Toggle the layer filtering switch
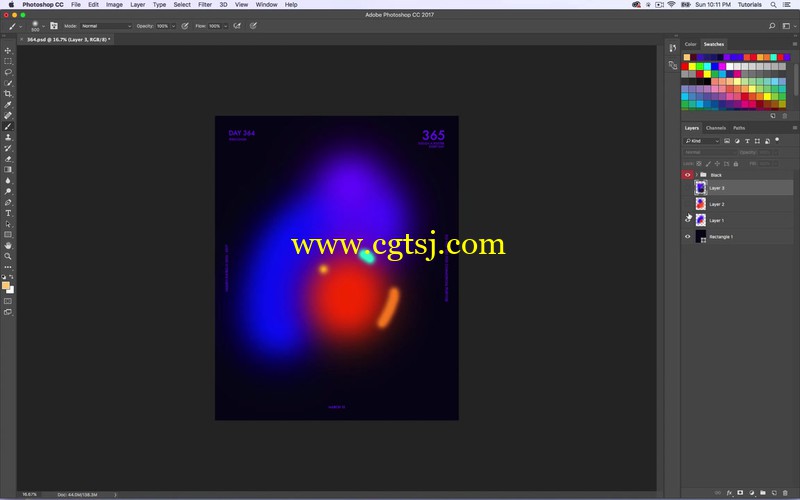This screenshot has width=800, height=500. pyautogui.click(x=777, y=140)
